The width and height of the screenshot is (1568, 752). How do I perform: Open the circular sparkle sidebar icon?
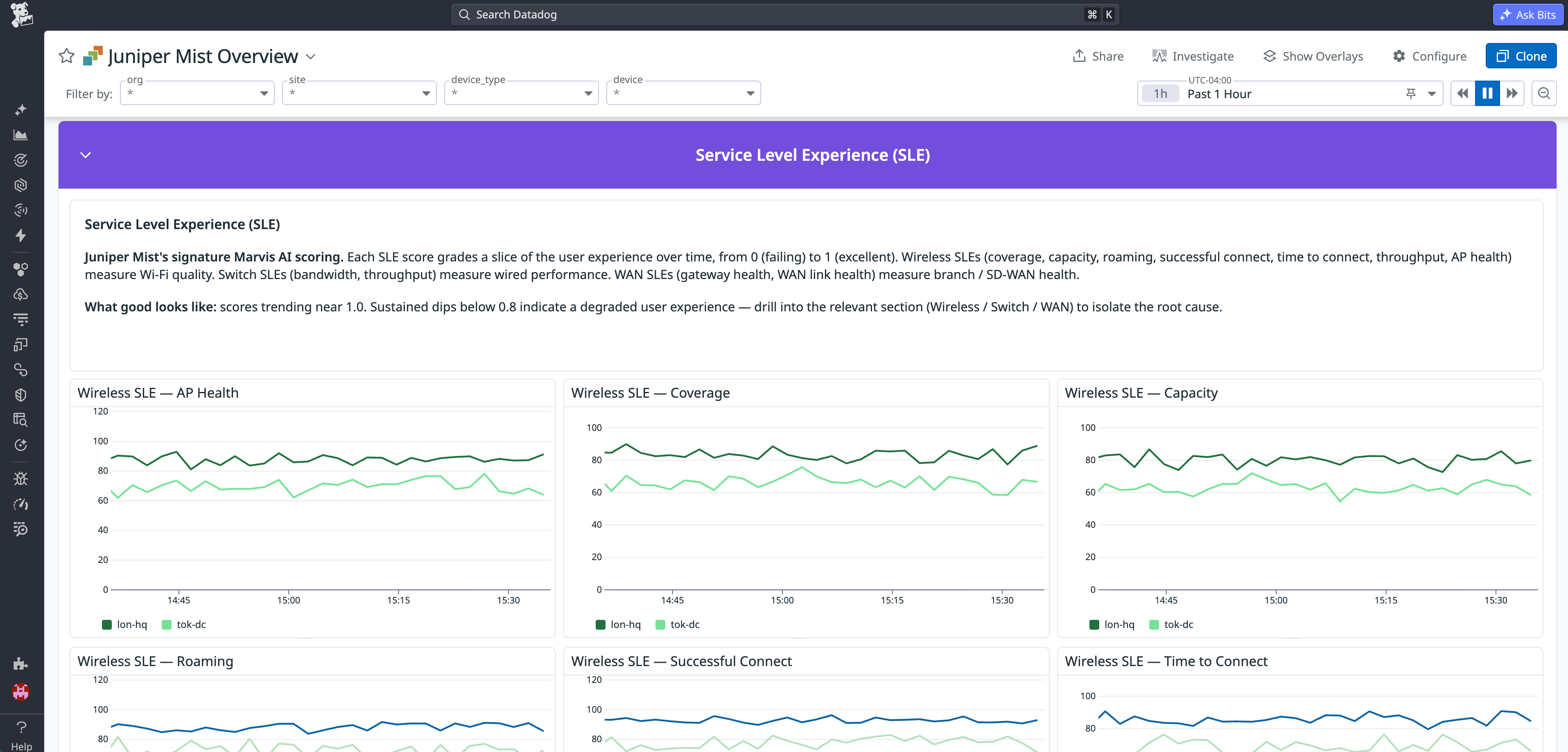click(x=21, y=445)
